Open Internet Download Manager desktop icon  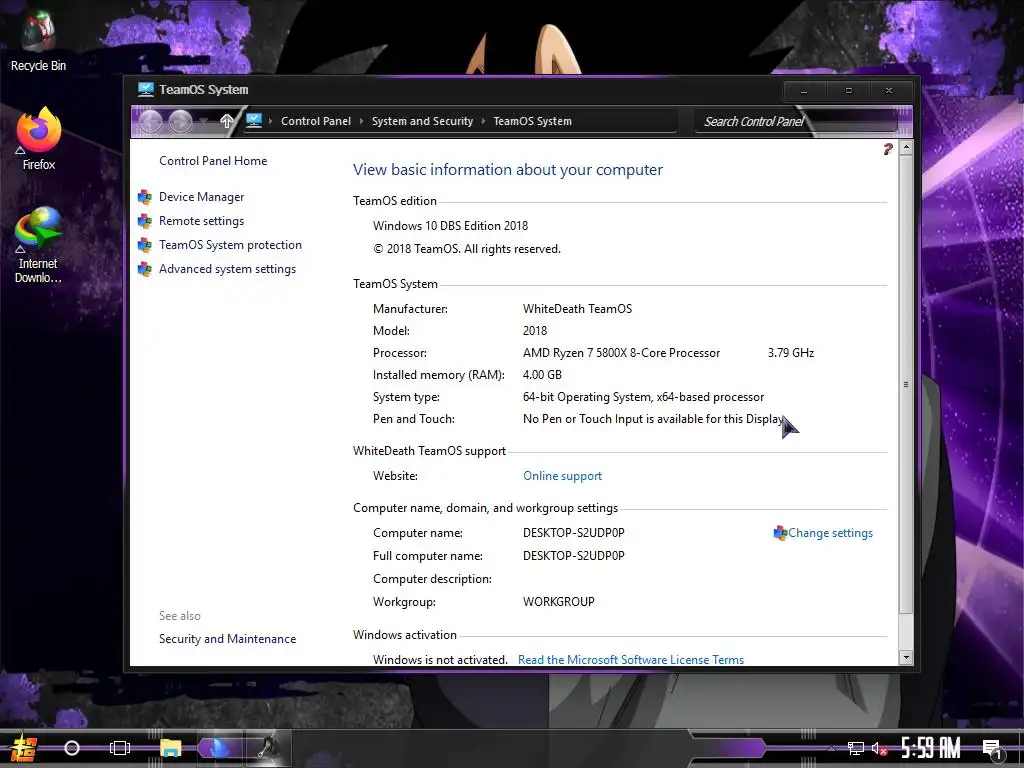[x=38, y=244]
